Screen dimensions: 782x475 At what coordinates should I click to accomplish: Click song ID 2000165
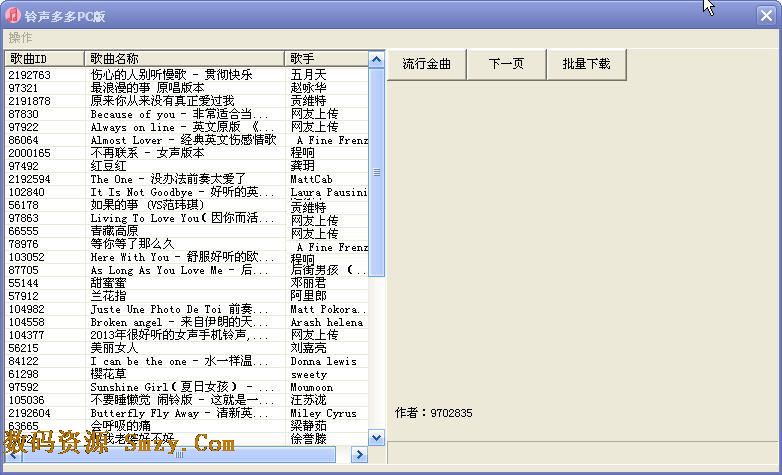point(29,153)
